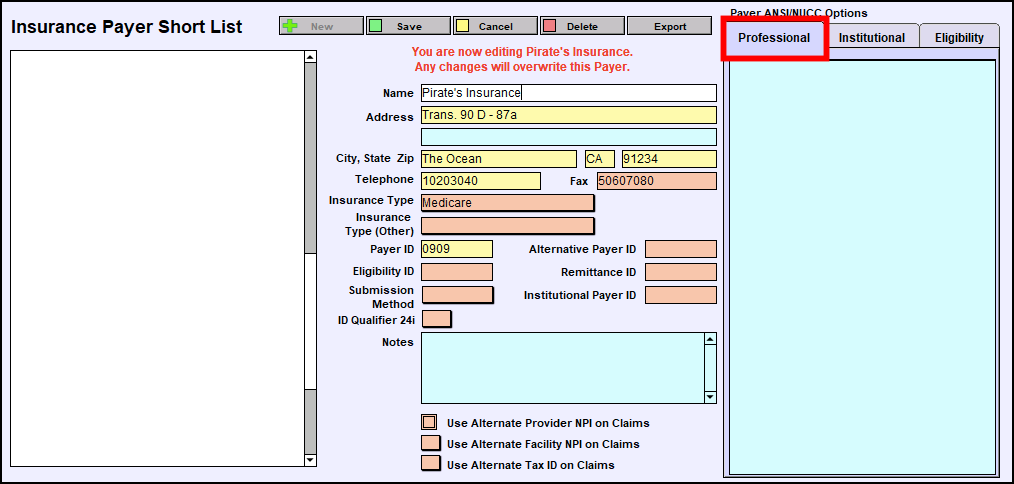Toggle Use Alternate Facility NPI on Claims
The width and height of the screenshot is (1014, 484).
pos(431,443)
